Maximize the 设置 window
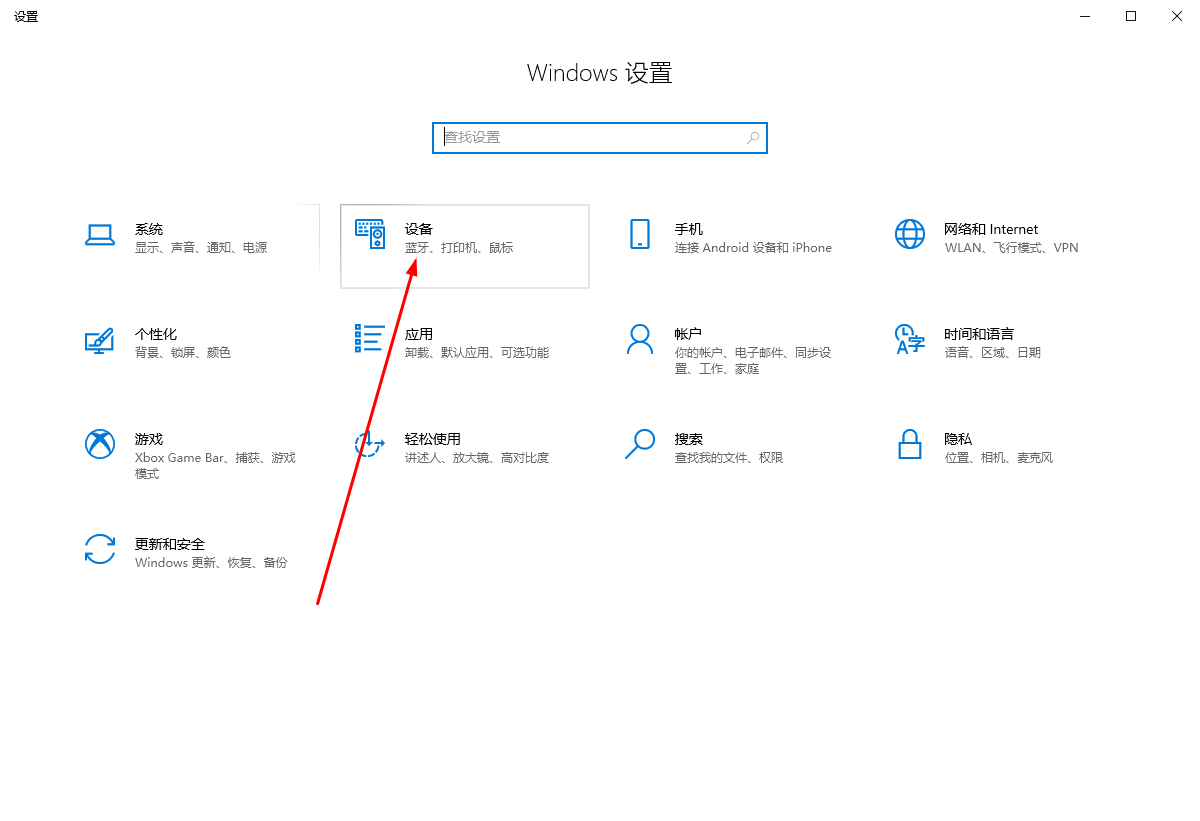 [x=1131, y=16]
